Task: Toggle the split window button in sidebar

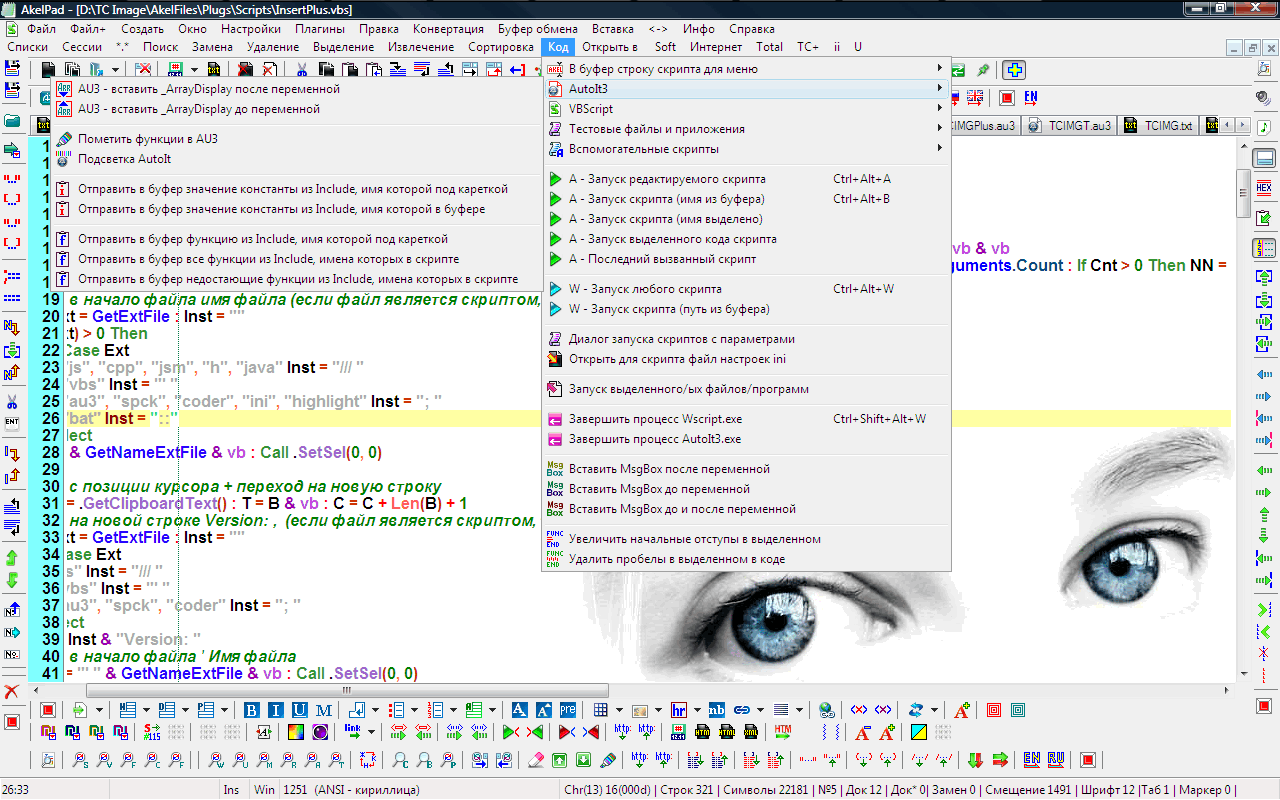Action: 1264,158
